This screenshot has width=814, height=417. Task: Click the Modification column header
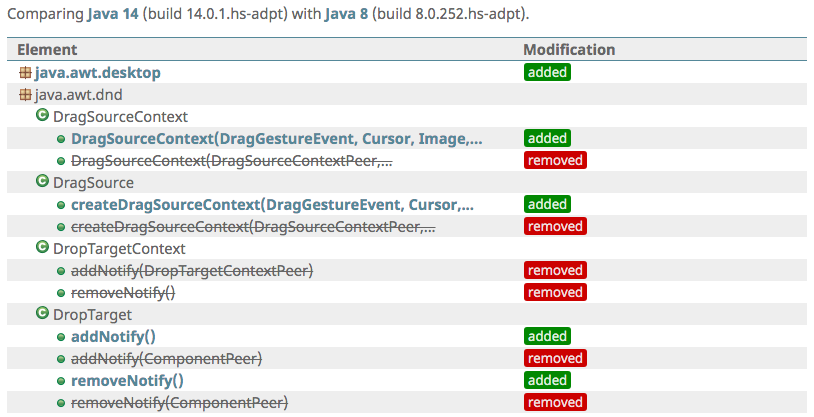(x=569, y=50)
